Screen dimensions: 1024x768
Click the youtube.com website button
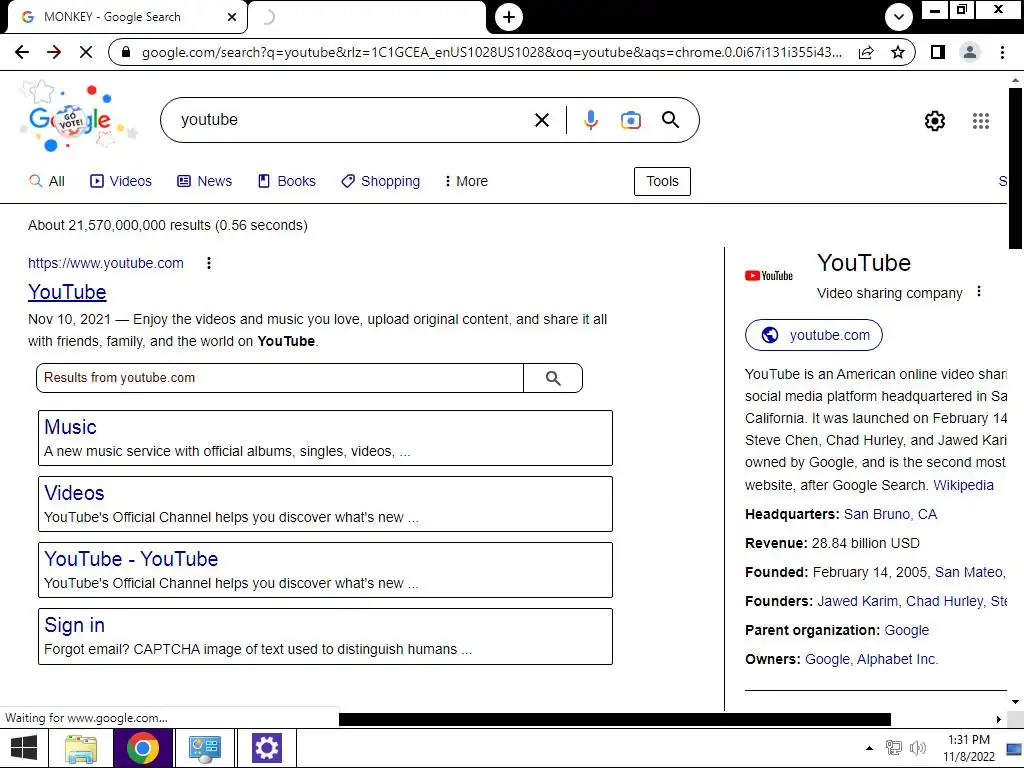tap(814, 335)
